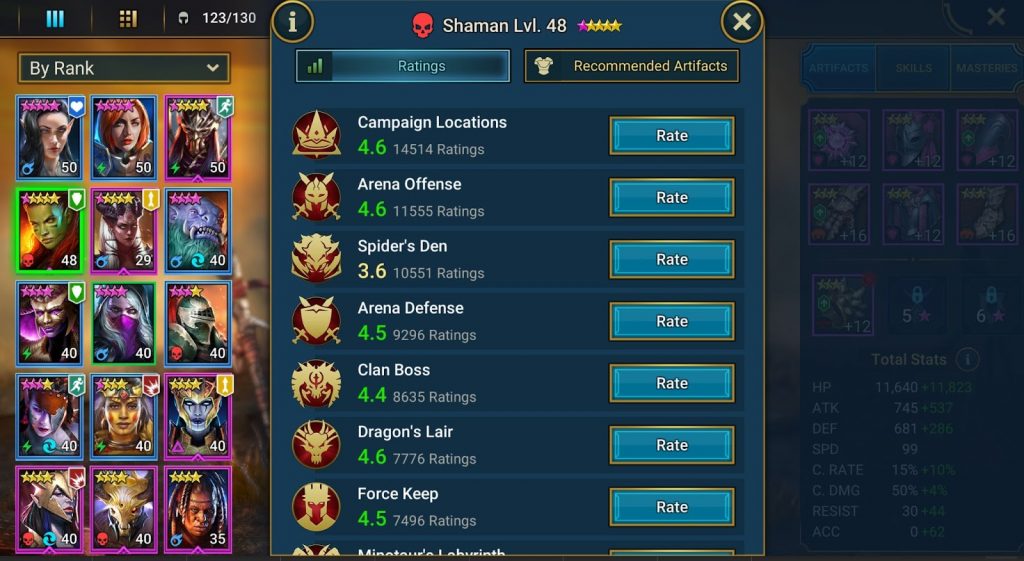
Task: Click the Arena Offense emblem icon
Action: tap(316, 197)
